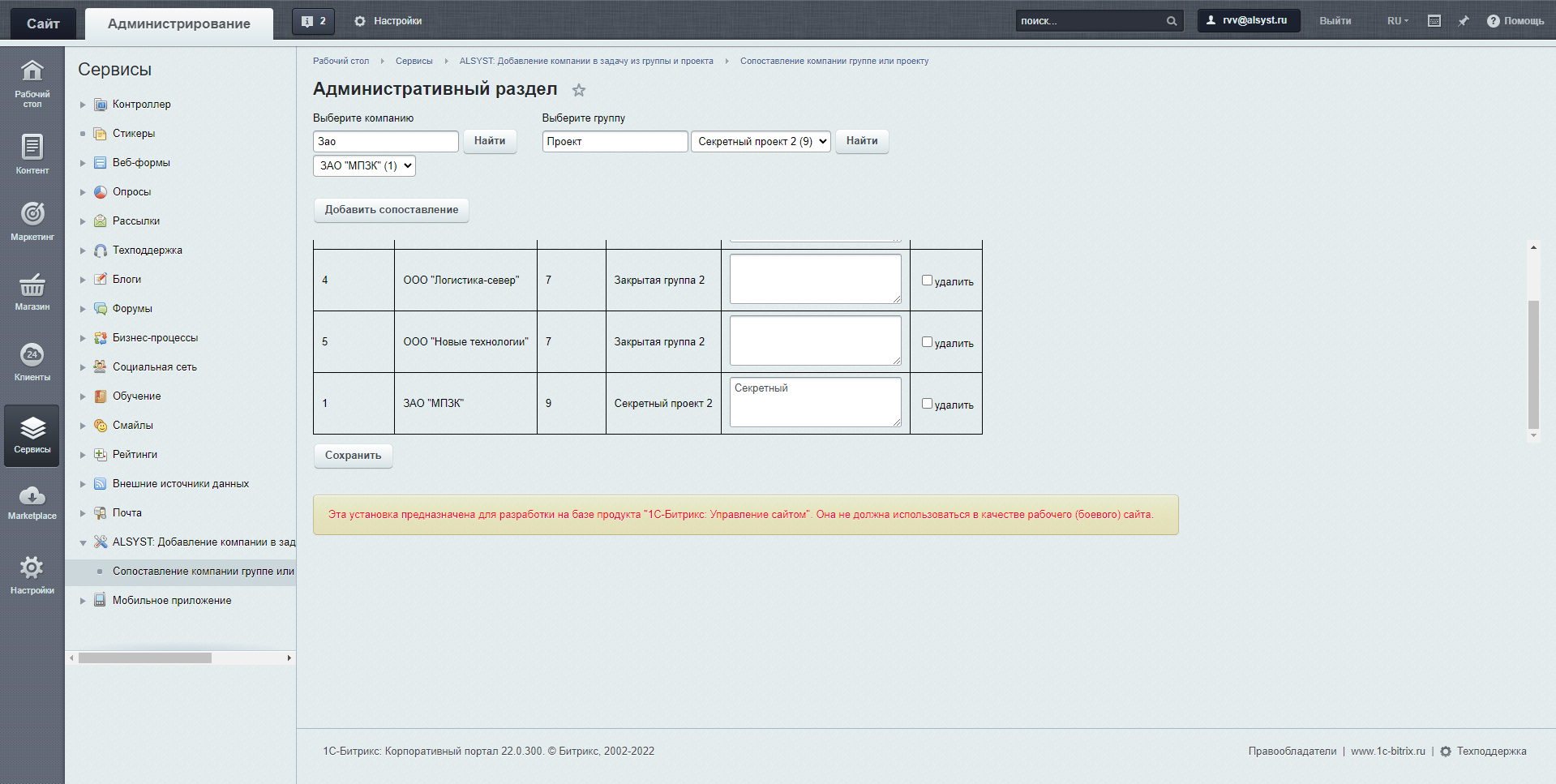This screenshot has height=784, width=1556.
Task: Check удалить for ЗАО "МПЗК" row
Action: (927, 404)
